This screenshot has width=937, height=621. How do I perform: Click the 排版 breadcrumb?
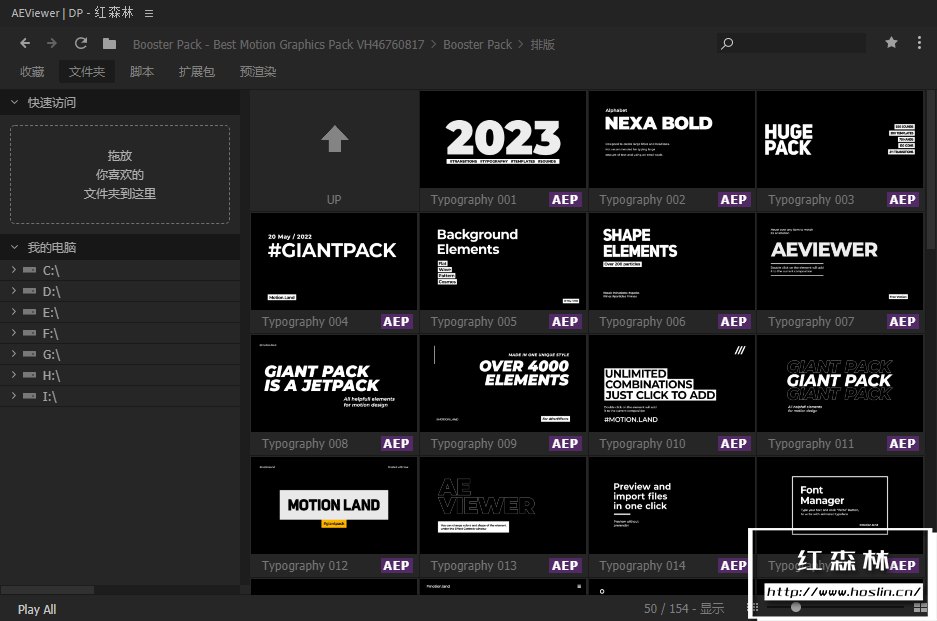(543, 44)
